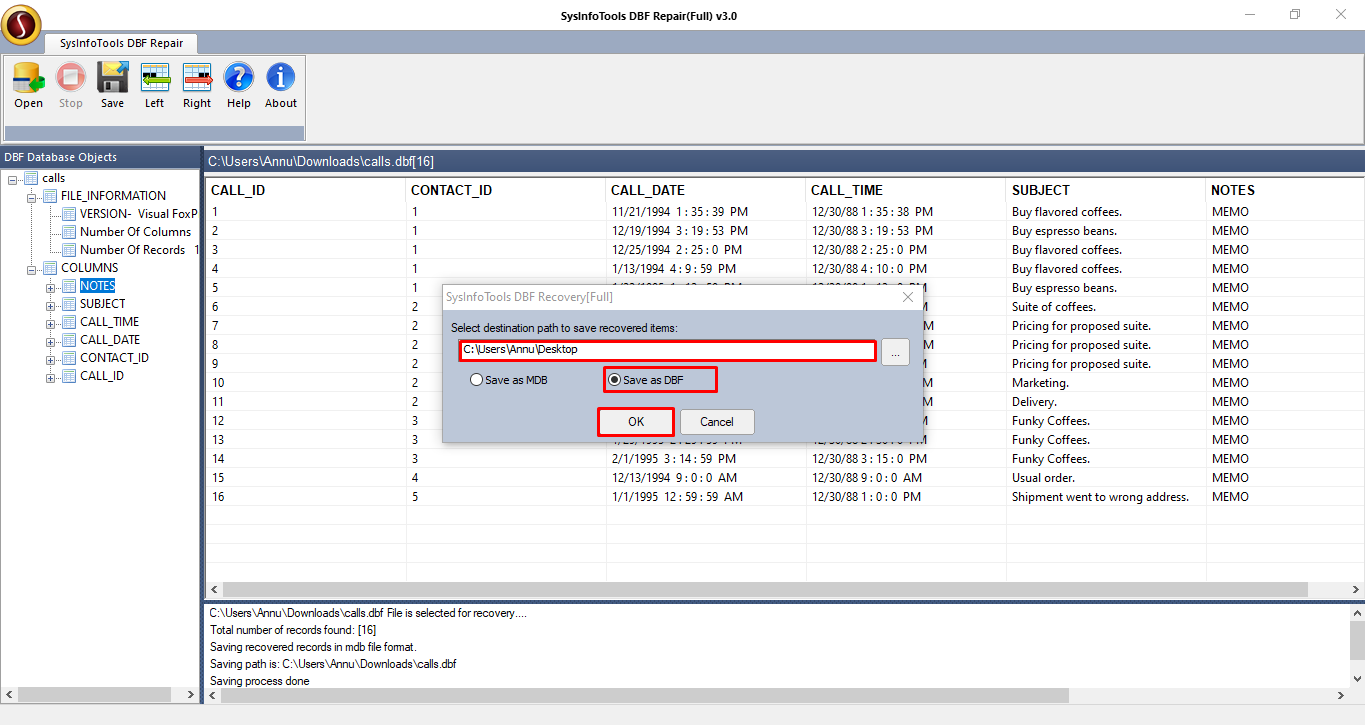This screenshot has height=725, width=1365.
Task: Click the Stop toolbar icon
Action: tap(71, 79)
